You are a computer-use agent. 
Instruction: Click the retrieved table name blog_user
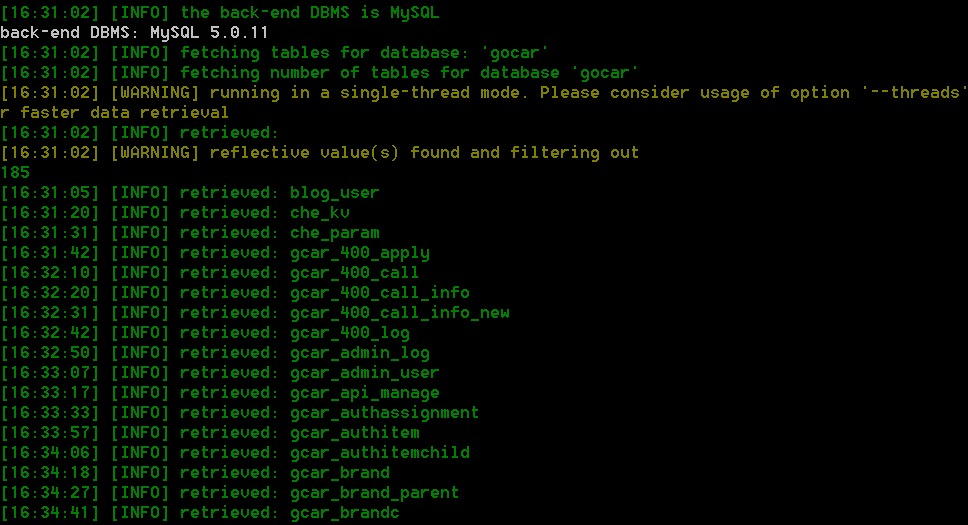334,193
